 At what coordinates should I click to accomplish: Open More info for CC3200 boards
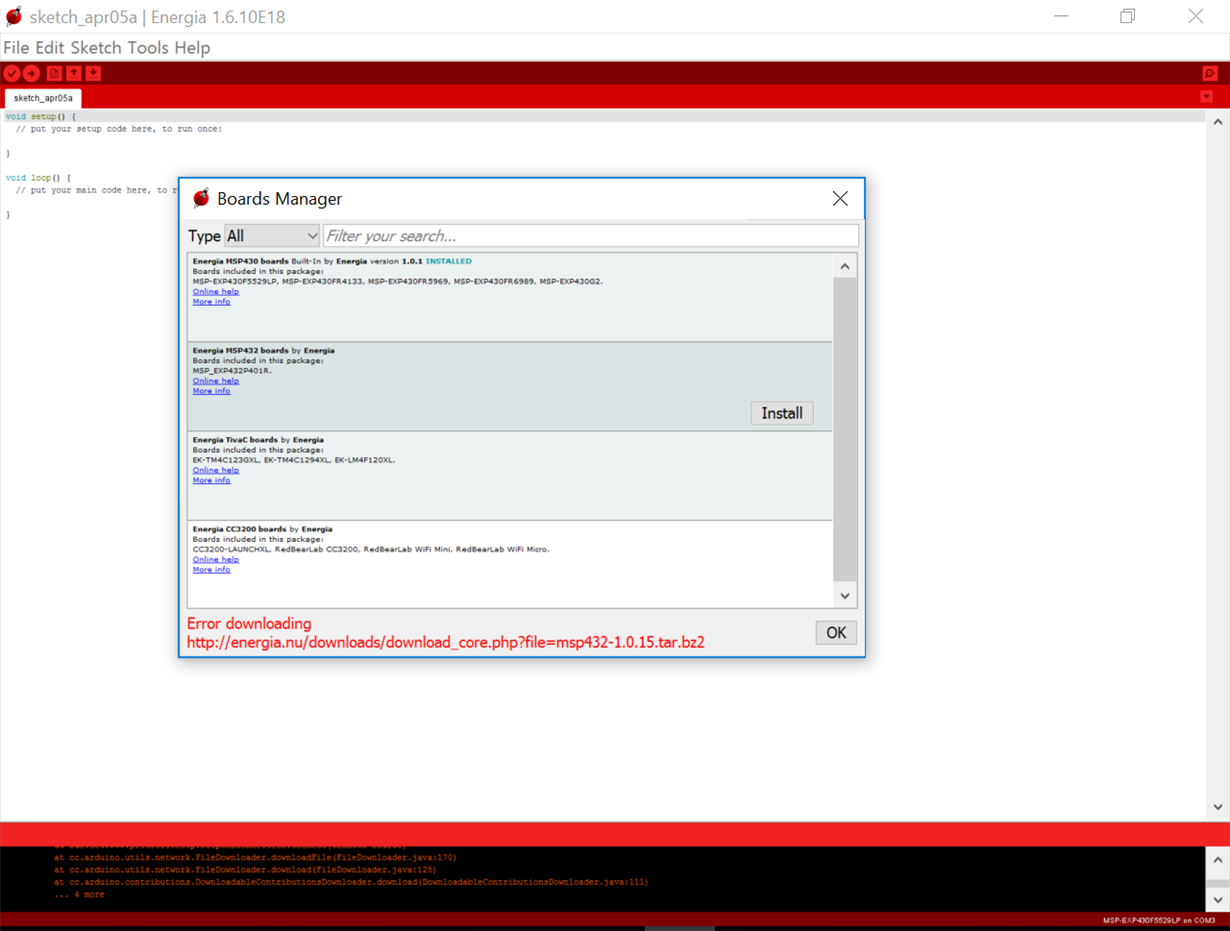click(211, 569)
